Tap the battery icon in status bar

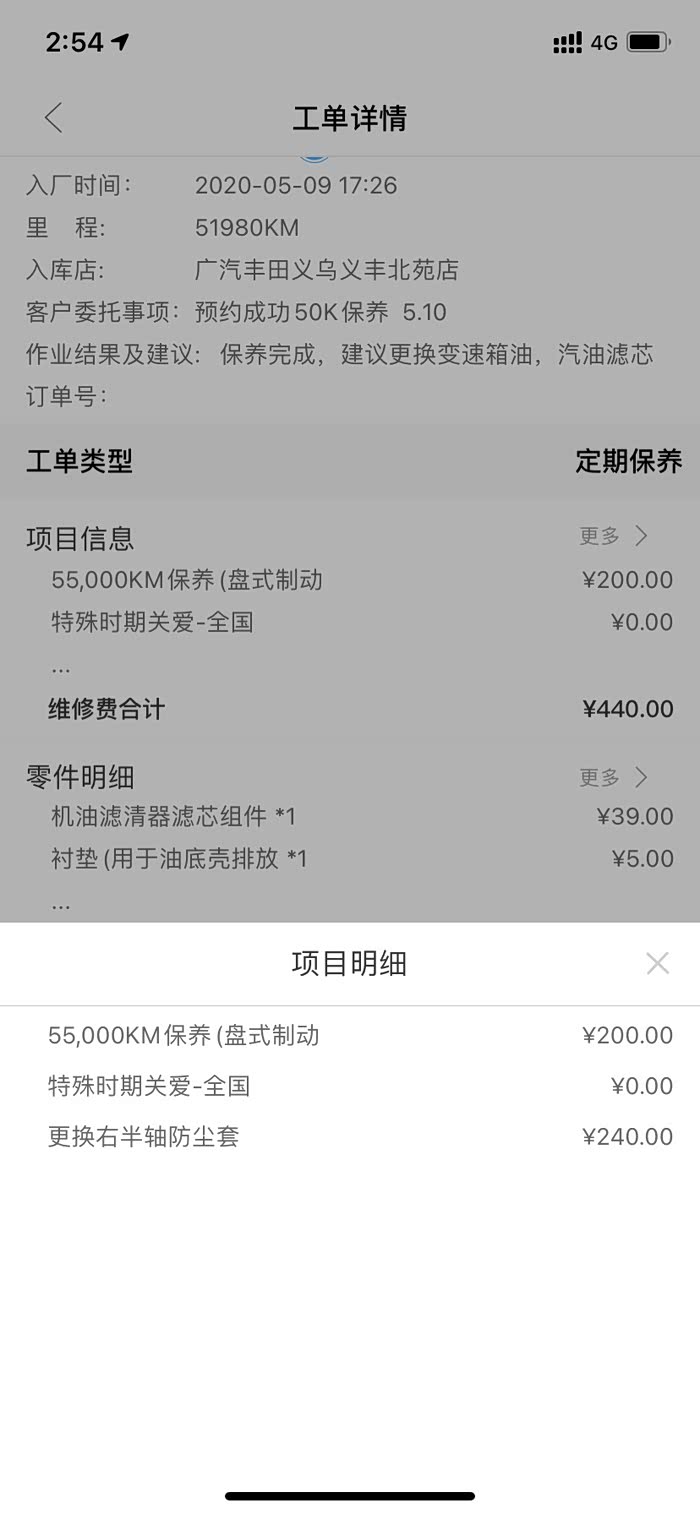tap(648, 42)
